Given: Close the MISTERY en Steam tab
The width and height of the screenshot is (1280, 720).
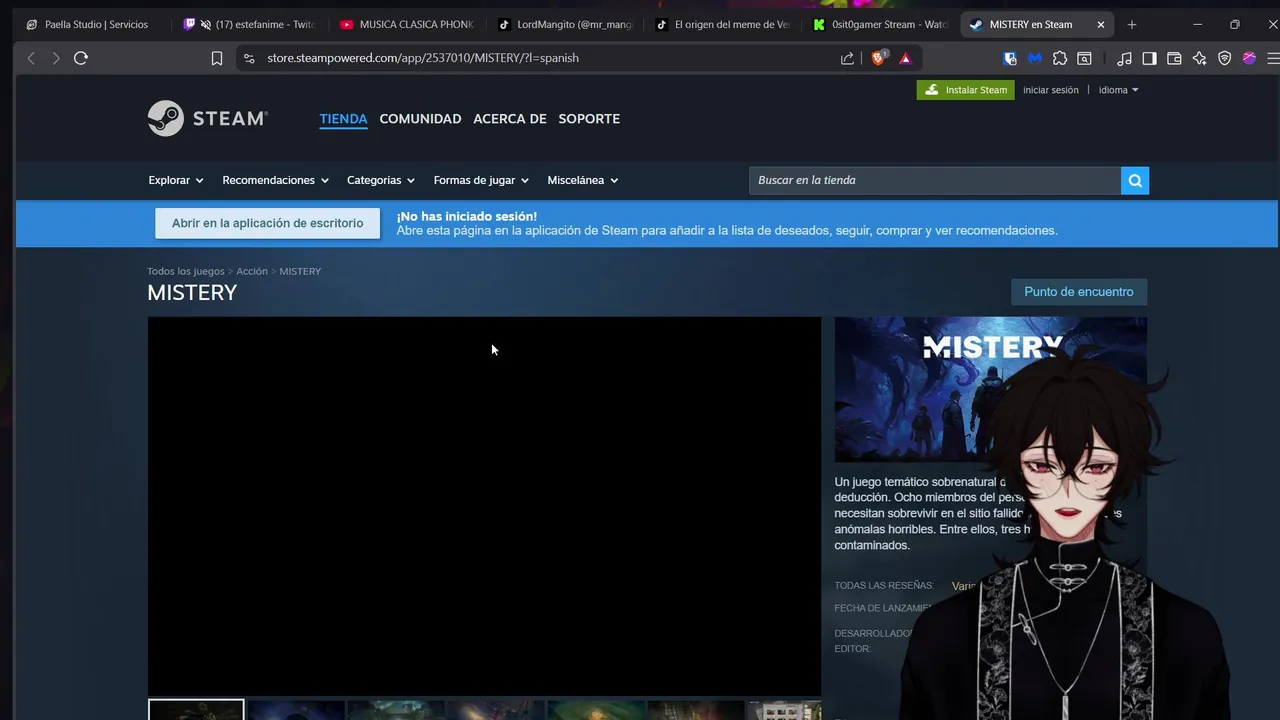Looking at the screenshot, I should click(x=1101, y=24).
